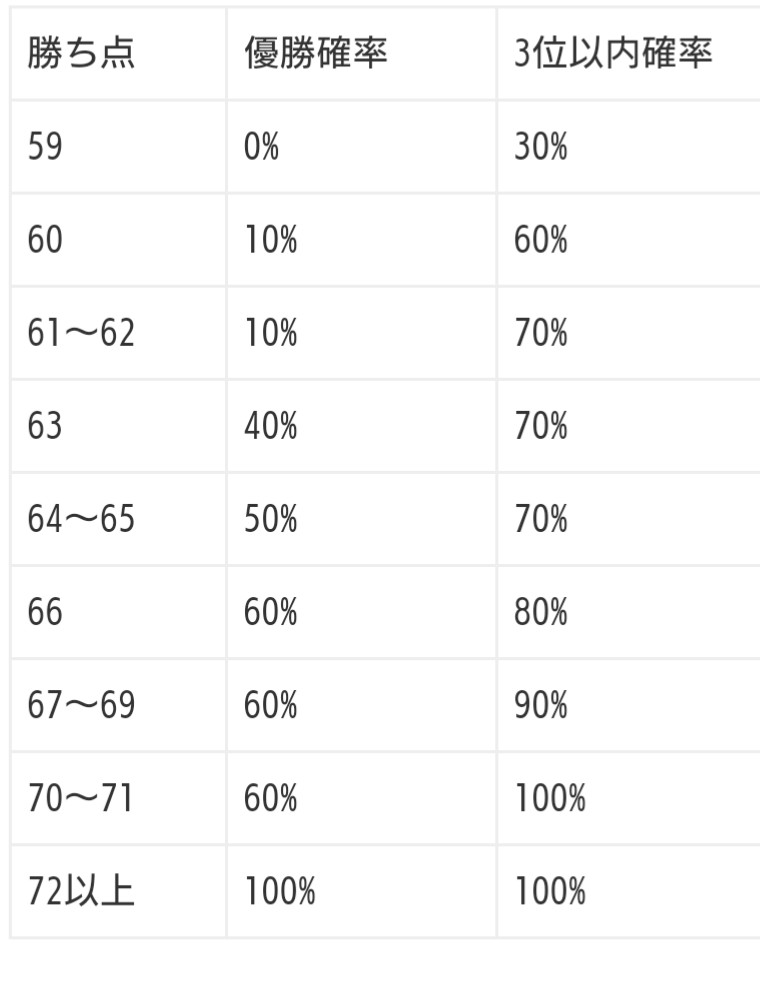Screen dimensions: 760x981
Task: Select the 70〜71 points cell
Action: click(x=81, y=798)
